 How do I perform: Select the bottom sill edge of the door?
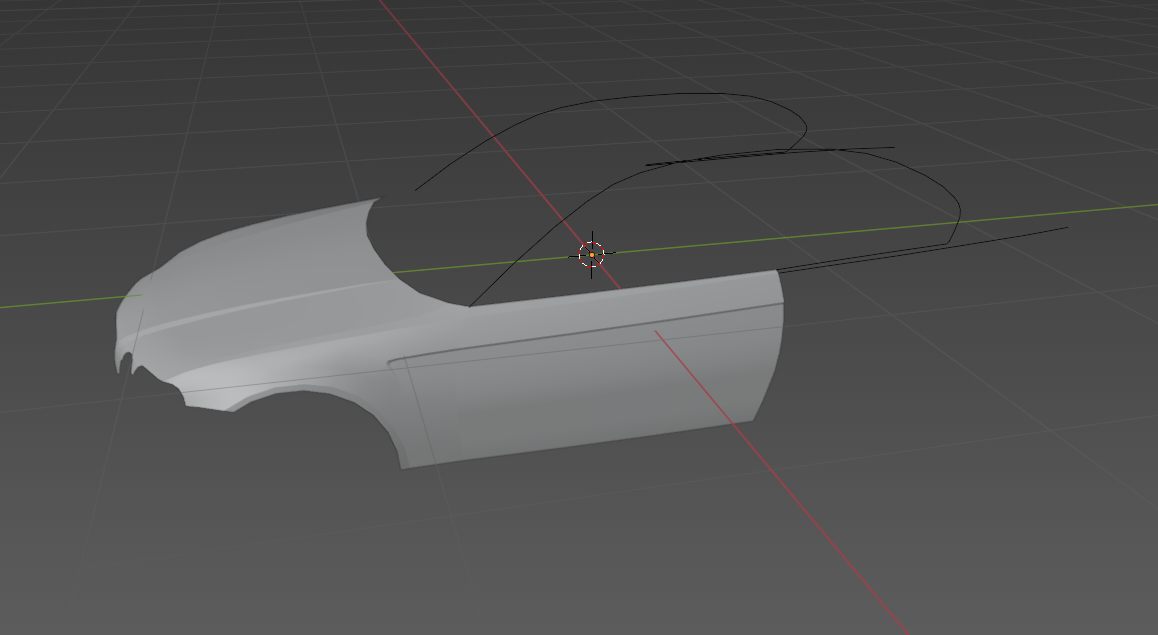[x=576, y=445]
